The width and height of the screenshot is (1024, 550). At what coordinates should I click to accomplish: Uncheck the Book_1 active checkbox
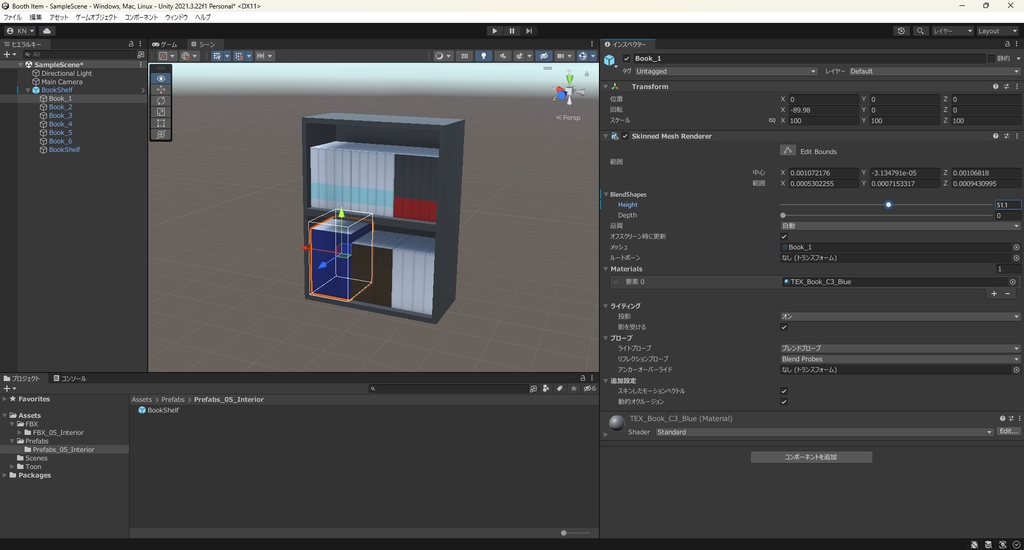coord(627,59)
